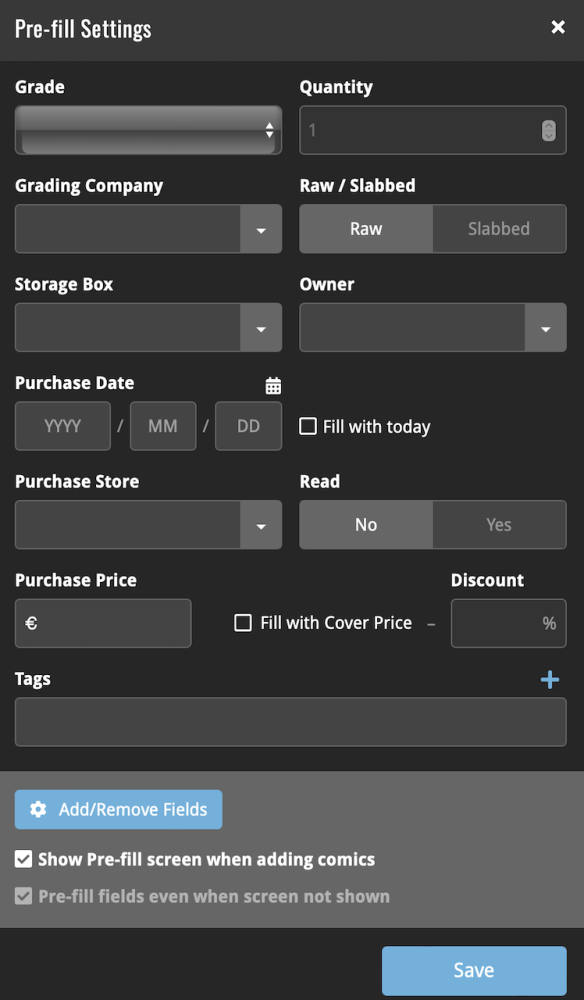584x1000 pixels.
Task: Set Read status to Yes
Action: 499,524
